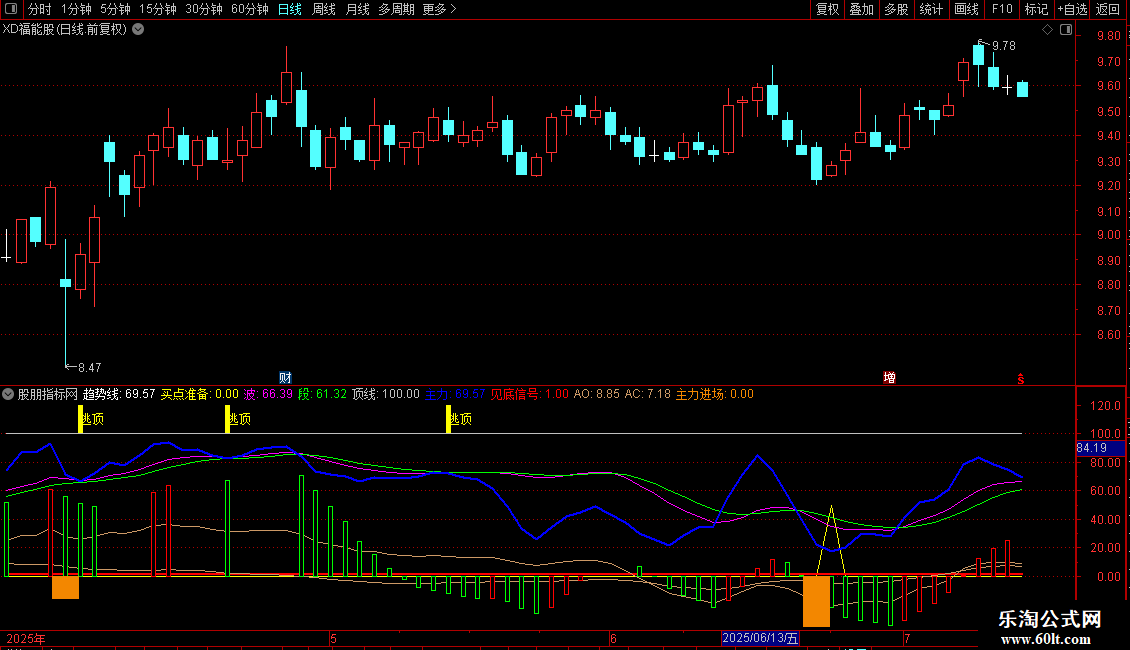Click the 2025/06/13/五 date label
1130x650 pixels.
click(760, 638)
